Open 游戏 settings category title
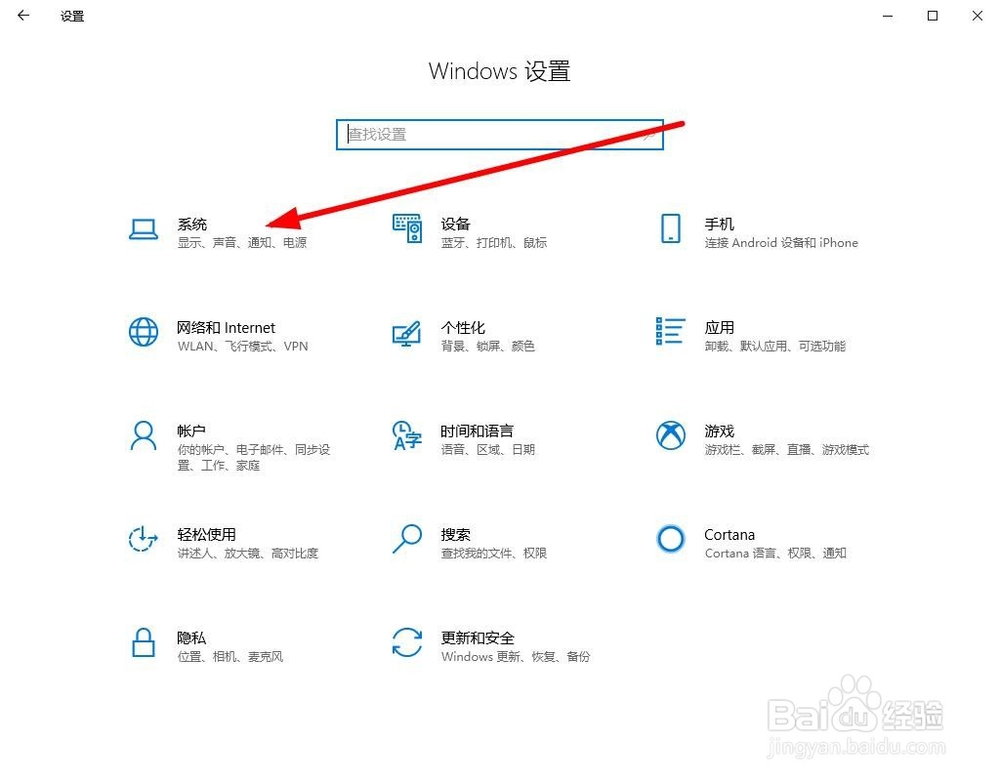 [x=719, y=431]
